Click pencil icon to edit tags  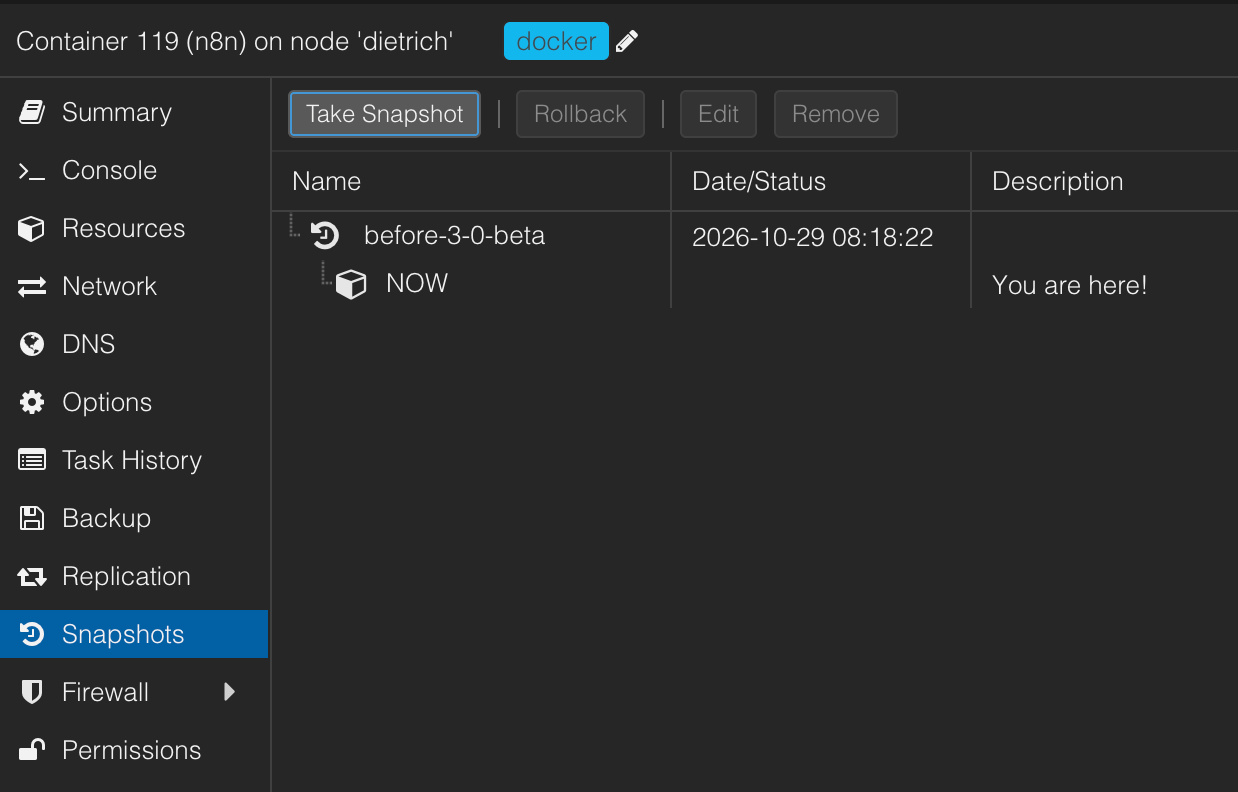click(x=627, y=41)
